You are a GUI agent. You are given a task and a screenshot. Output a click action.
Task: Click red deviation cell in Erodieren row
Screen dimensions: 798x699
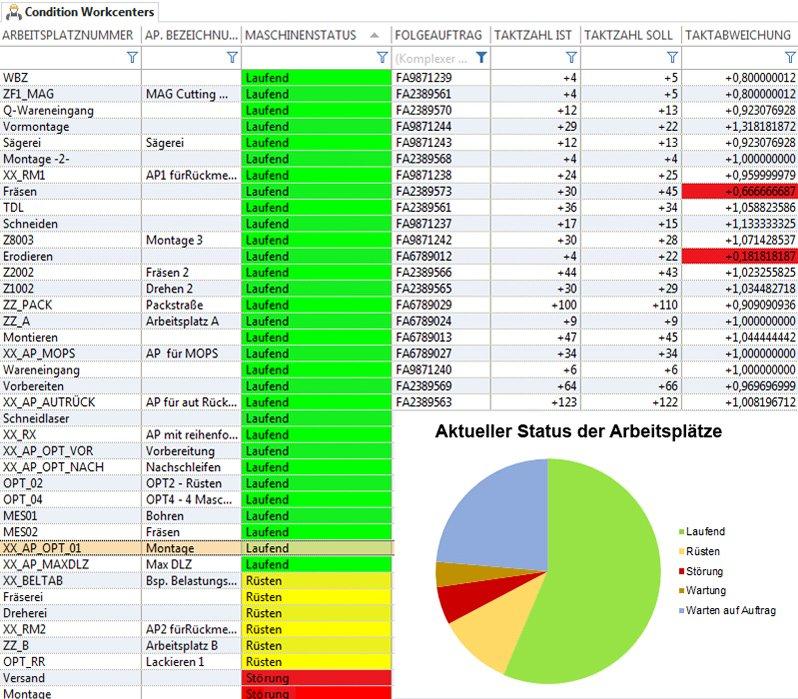coord(739,257)
